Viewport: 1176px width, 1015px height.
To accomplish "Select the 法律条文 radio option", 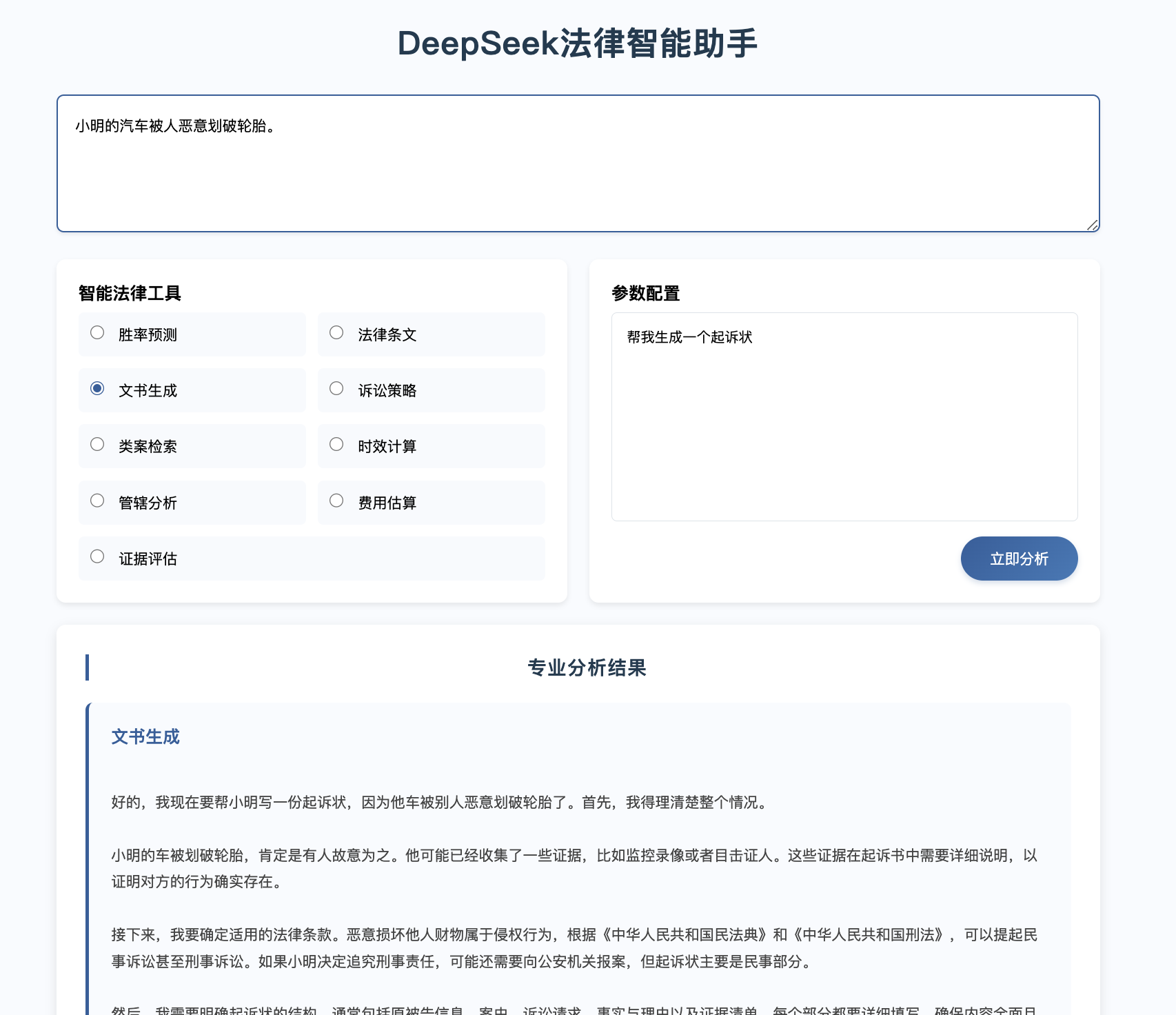I will click(336, 333).
